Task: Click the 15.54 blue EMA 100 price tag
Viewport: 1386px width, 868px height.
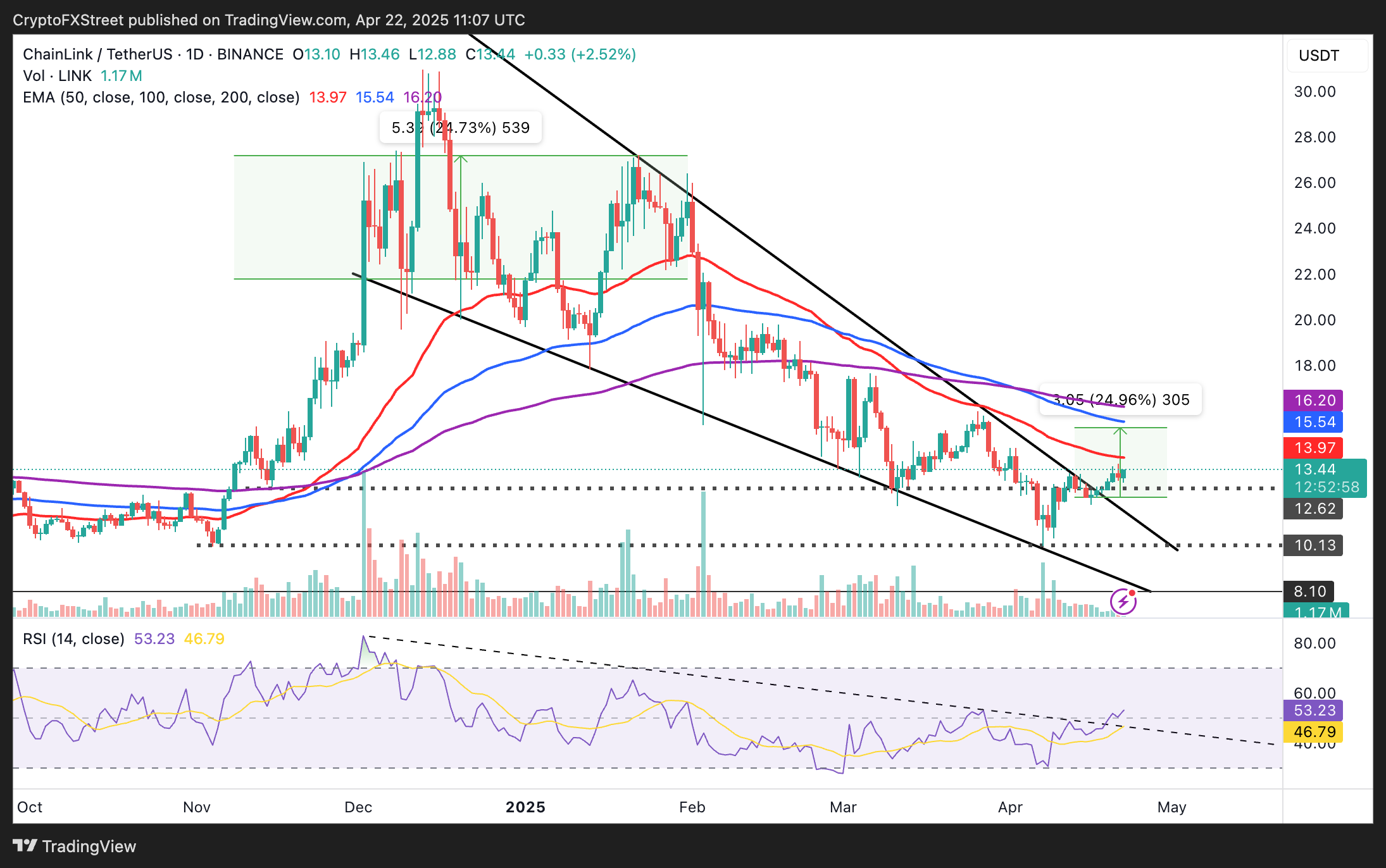Action: (x=1314, y=422)
